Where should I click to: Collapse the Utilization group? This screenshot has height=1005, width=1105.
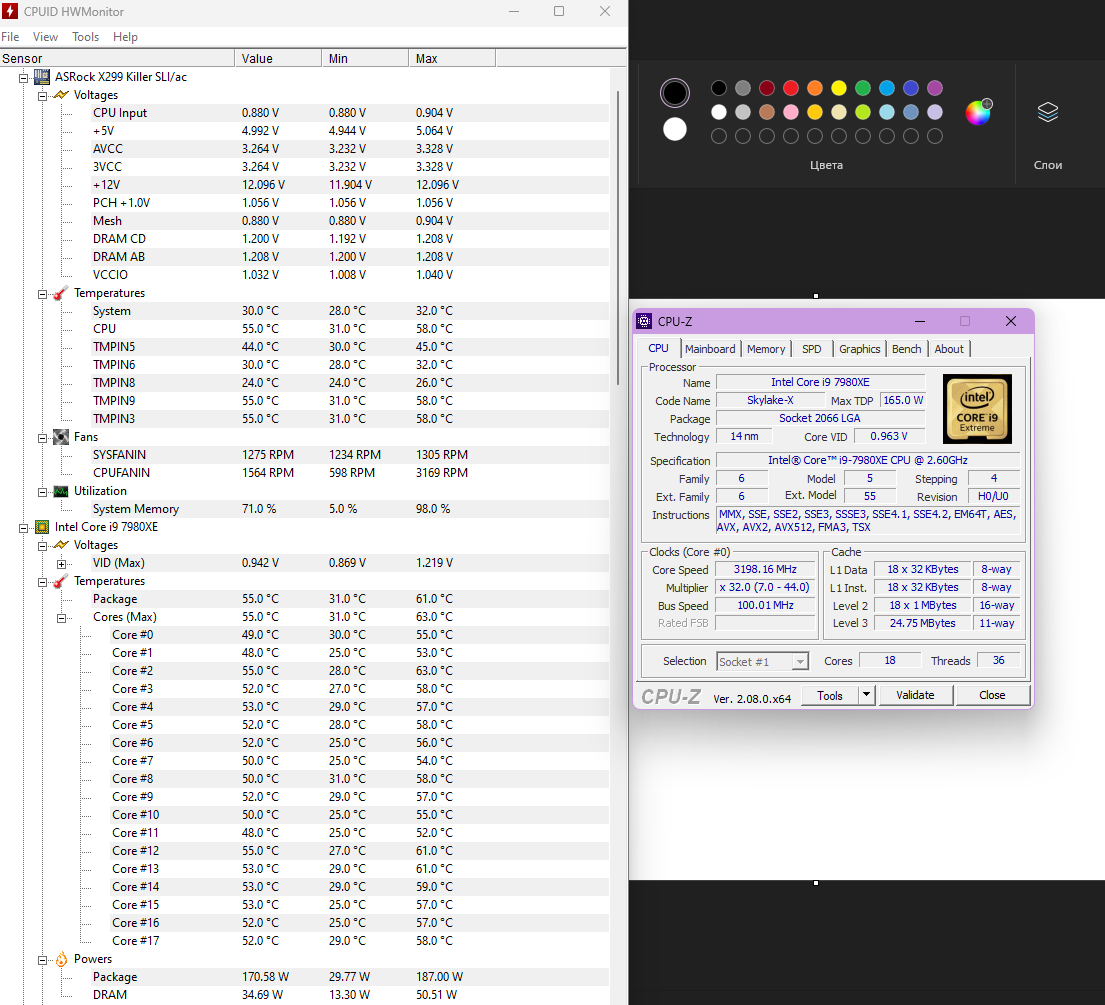point(42,492)
